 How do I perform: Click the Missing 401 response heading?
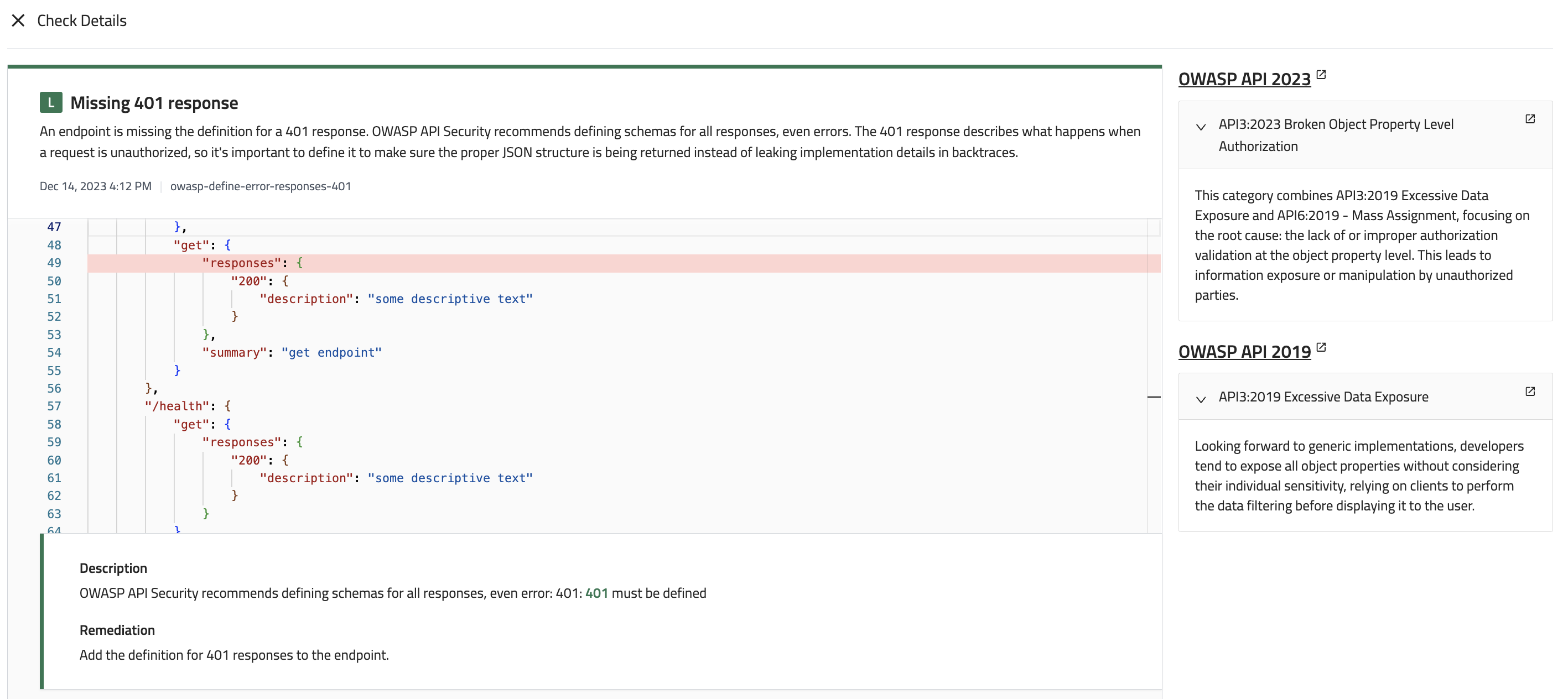tap(154, 103)
